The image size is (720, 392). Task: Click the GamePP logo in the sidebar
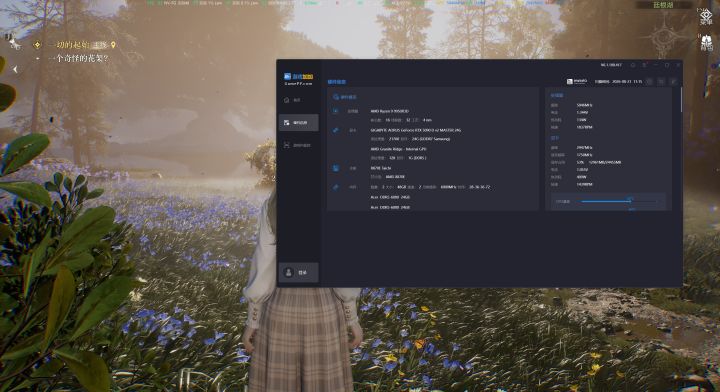(x=298, y=79)
